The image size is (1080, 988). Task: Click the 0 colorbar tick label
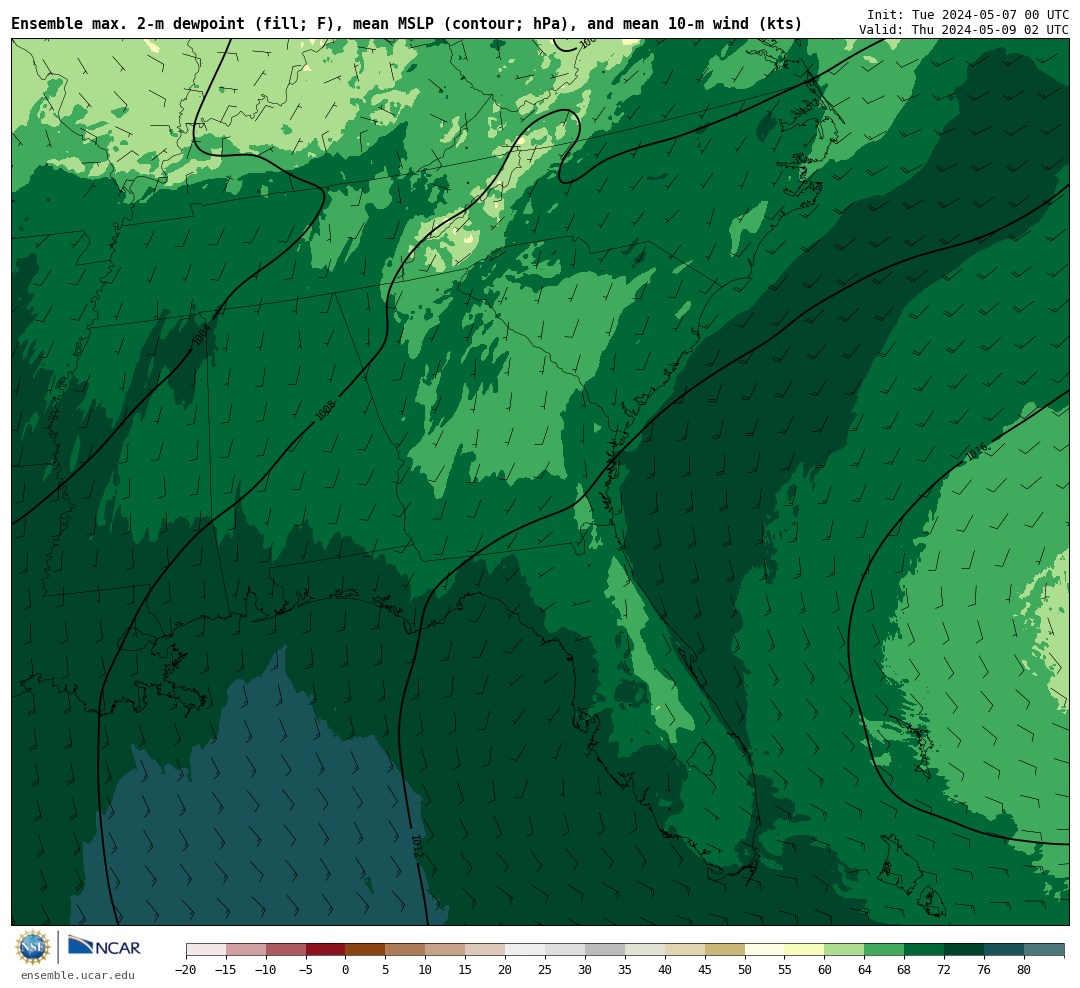346,970
